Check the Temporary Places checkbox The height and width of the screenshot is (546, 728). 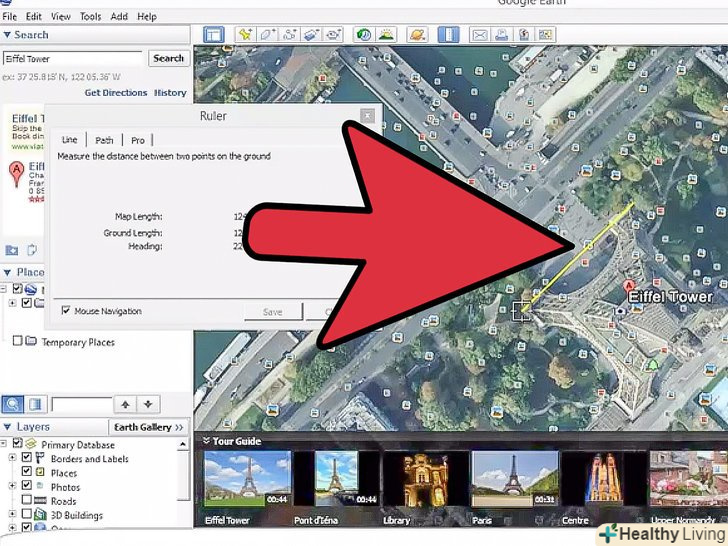(17, 342)
